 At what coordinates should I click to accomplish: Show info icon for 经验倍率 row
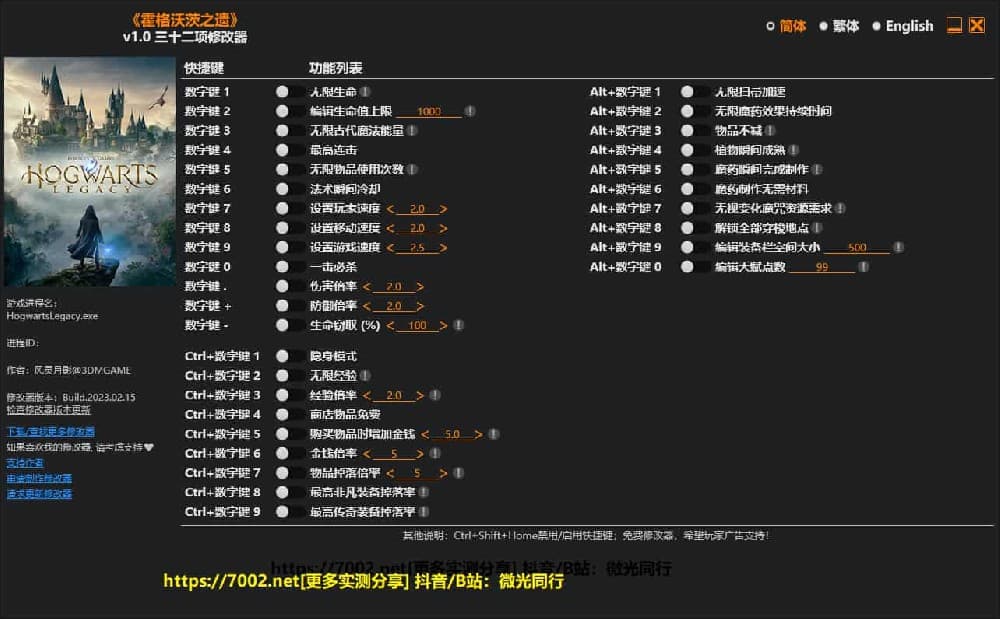[435, 395]
